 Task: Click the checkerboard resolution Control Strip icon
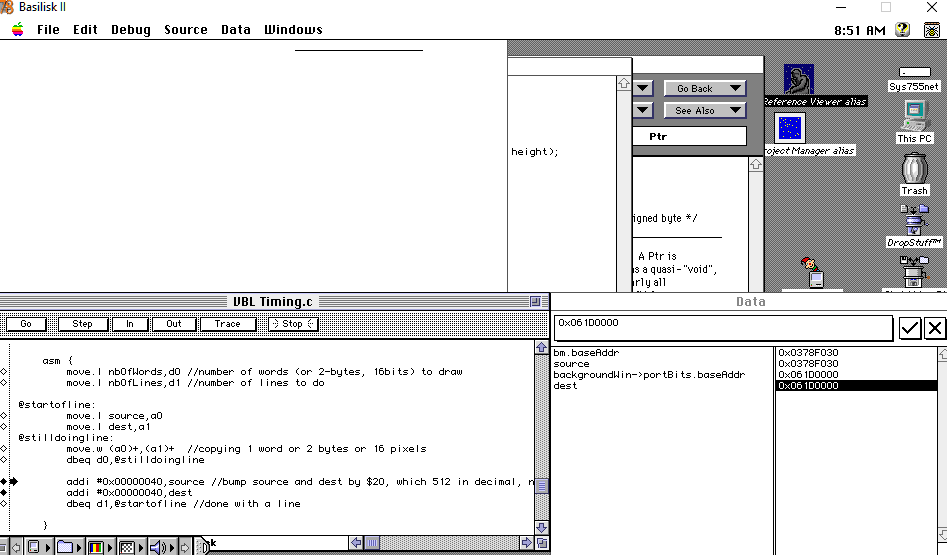[127, 547]
